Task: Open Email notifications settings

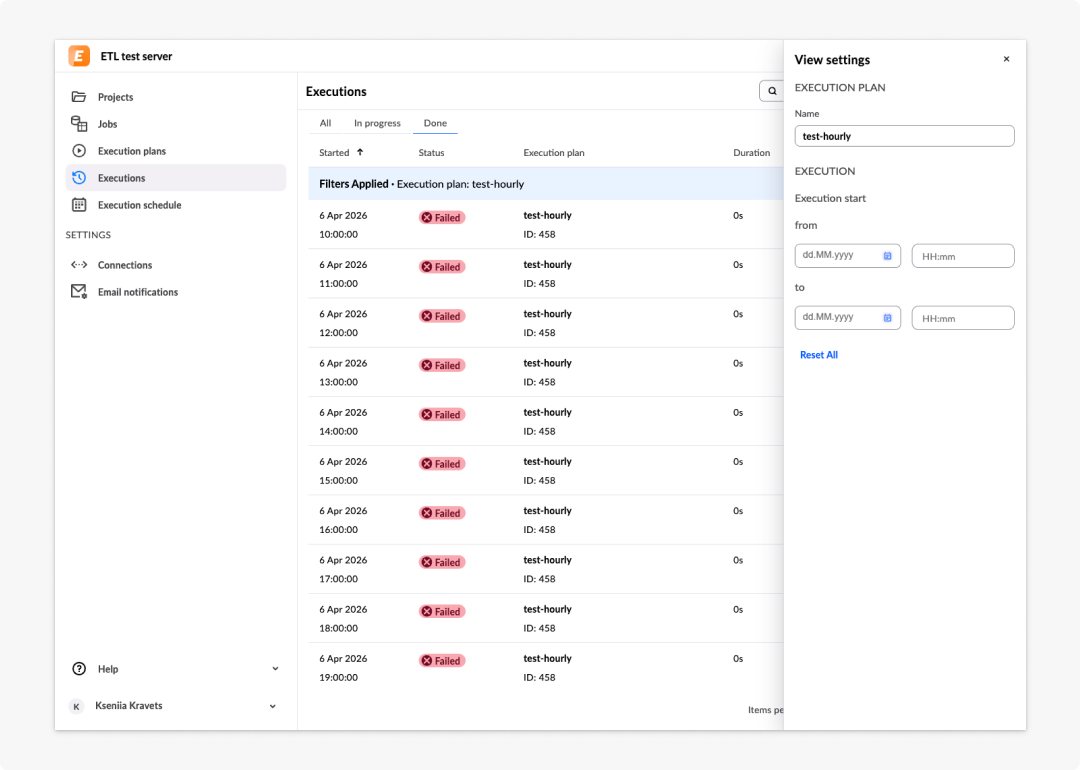Action: [x=176, y=291]
